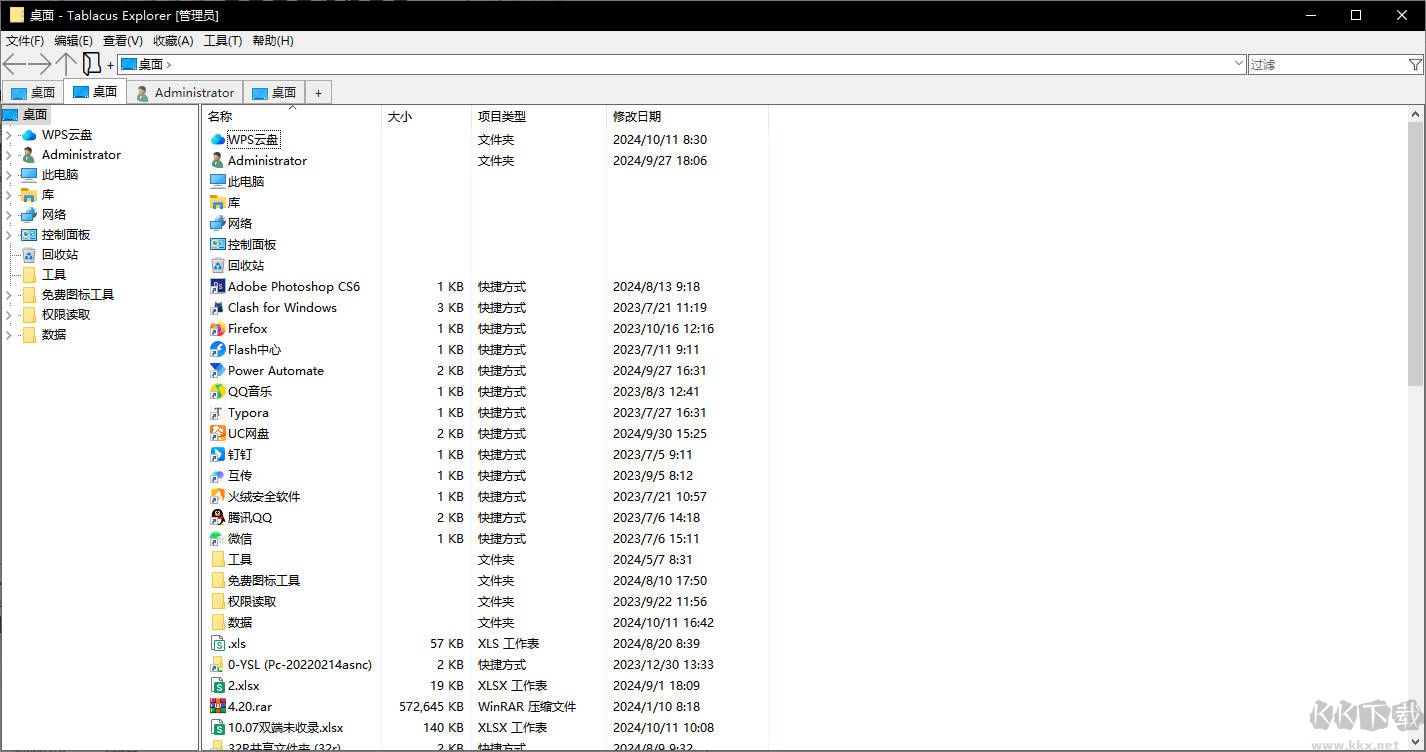Expand 权限读取 node in tree
1426x752 pixels.
click(x=9, y=315)
